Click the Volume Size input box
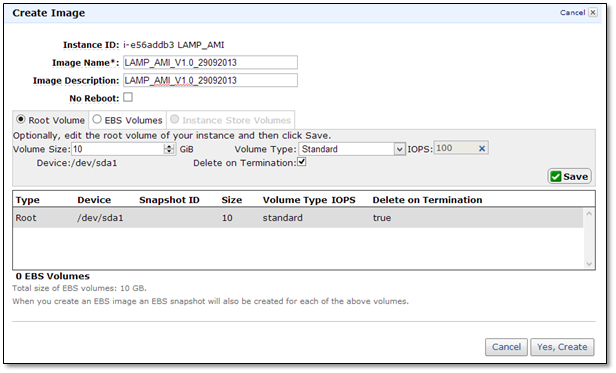 118,149
